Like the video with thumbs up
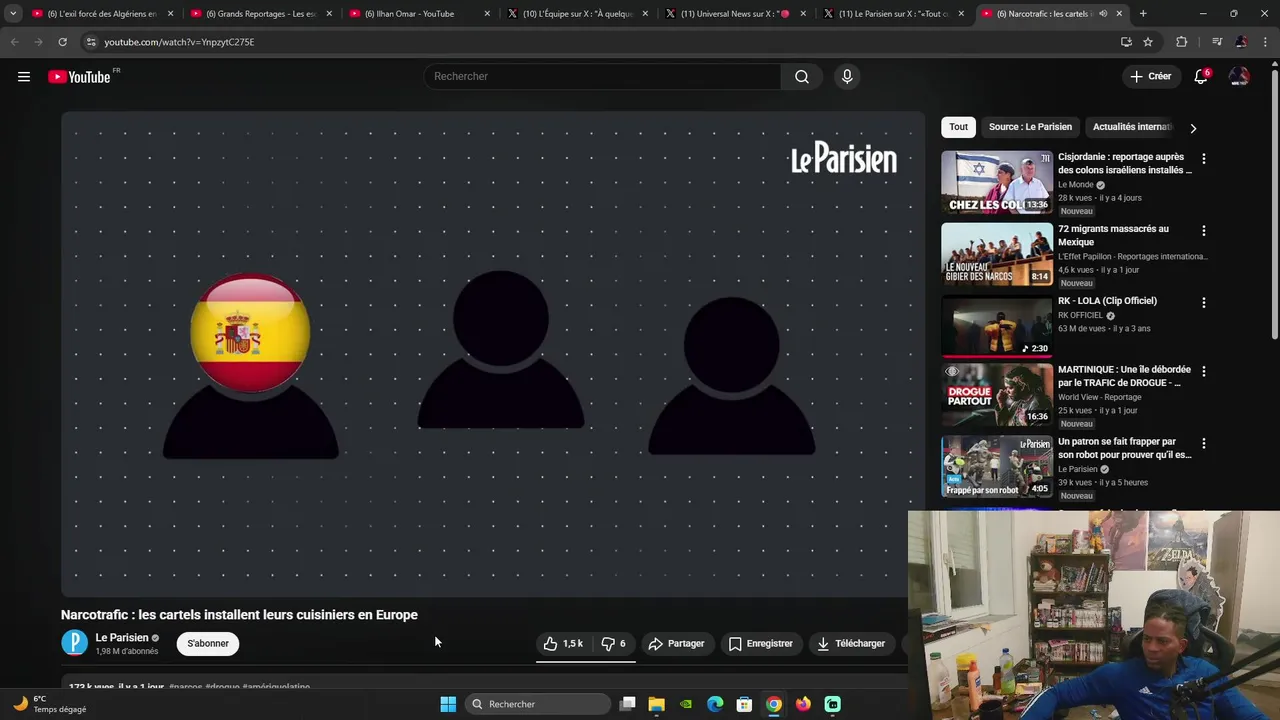This screenshot has width=1280, height=720. (563, 644)
